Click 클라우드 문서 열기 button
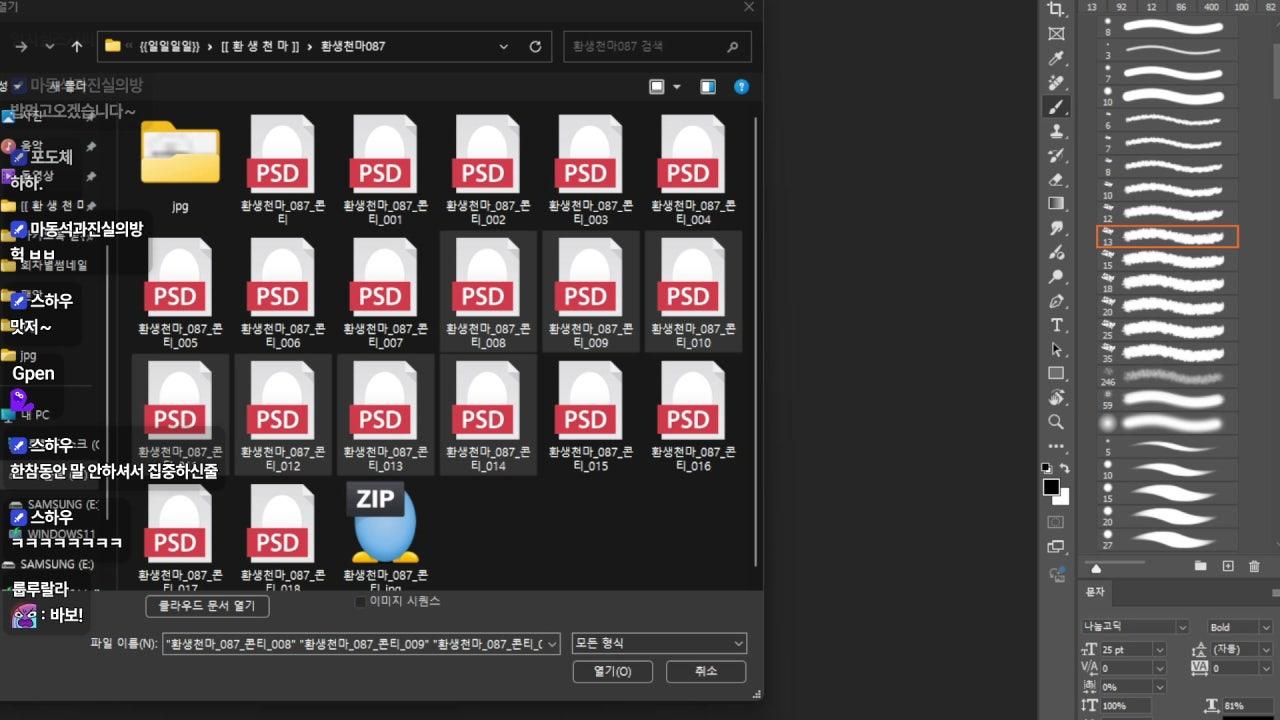 click(x=207, y=606)
